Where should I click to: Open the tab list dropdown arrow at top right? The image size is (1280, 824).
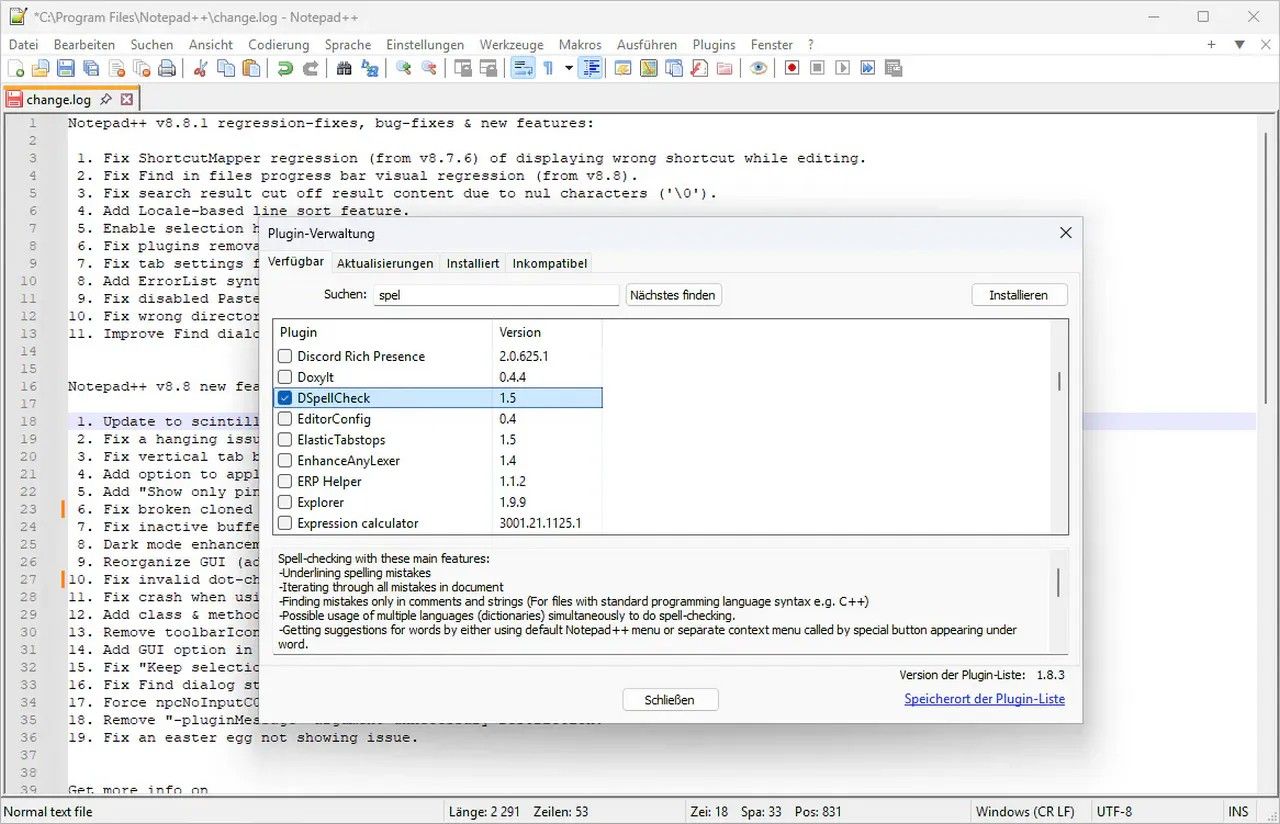(1239, 45)
